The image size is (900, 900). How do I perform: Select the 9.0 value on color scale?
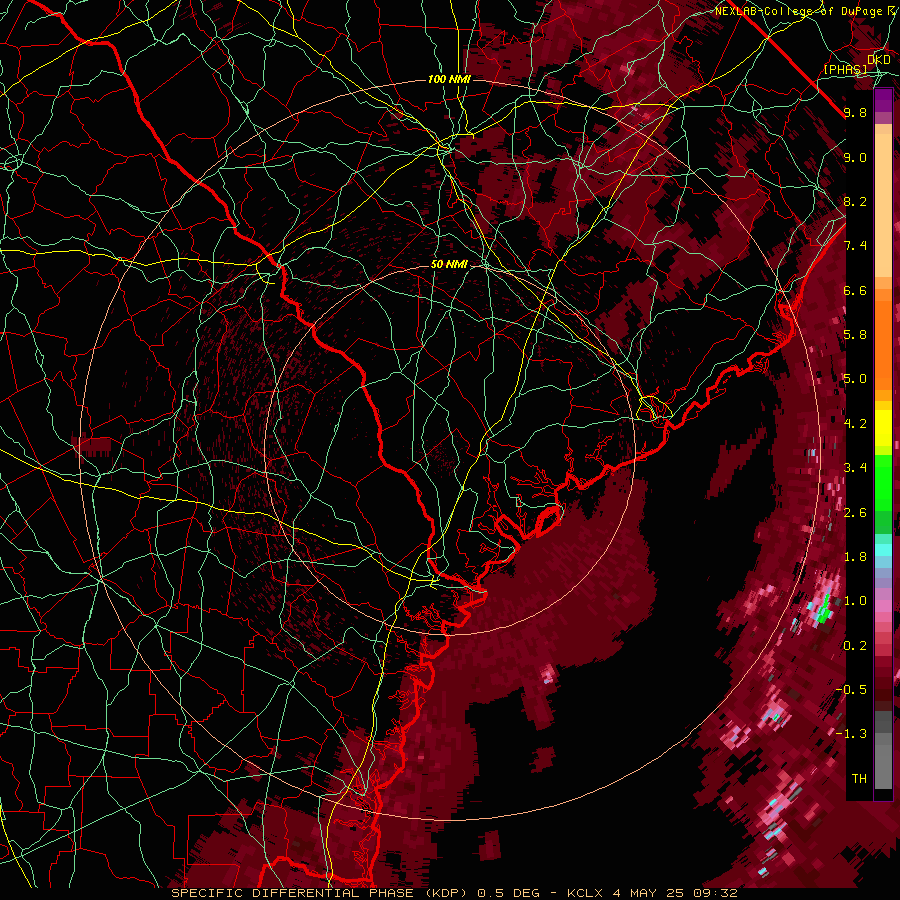[x=855, y=157]
